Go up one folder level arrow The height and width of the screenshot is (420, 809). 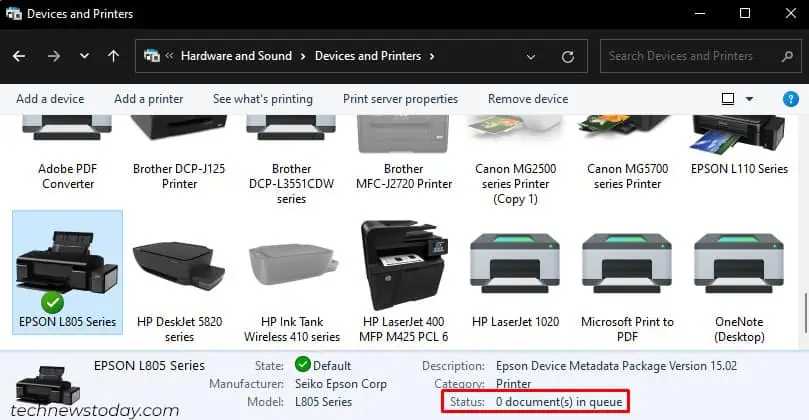114,56
